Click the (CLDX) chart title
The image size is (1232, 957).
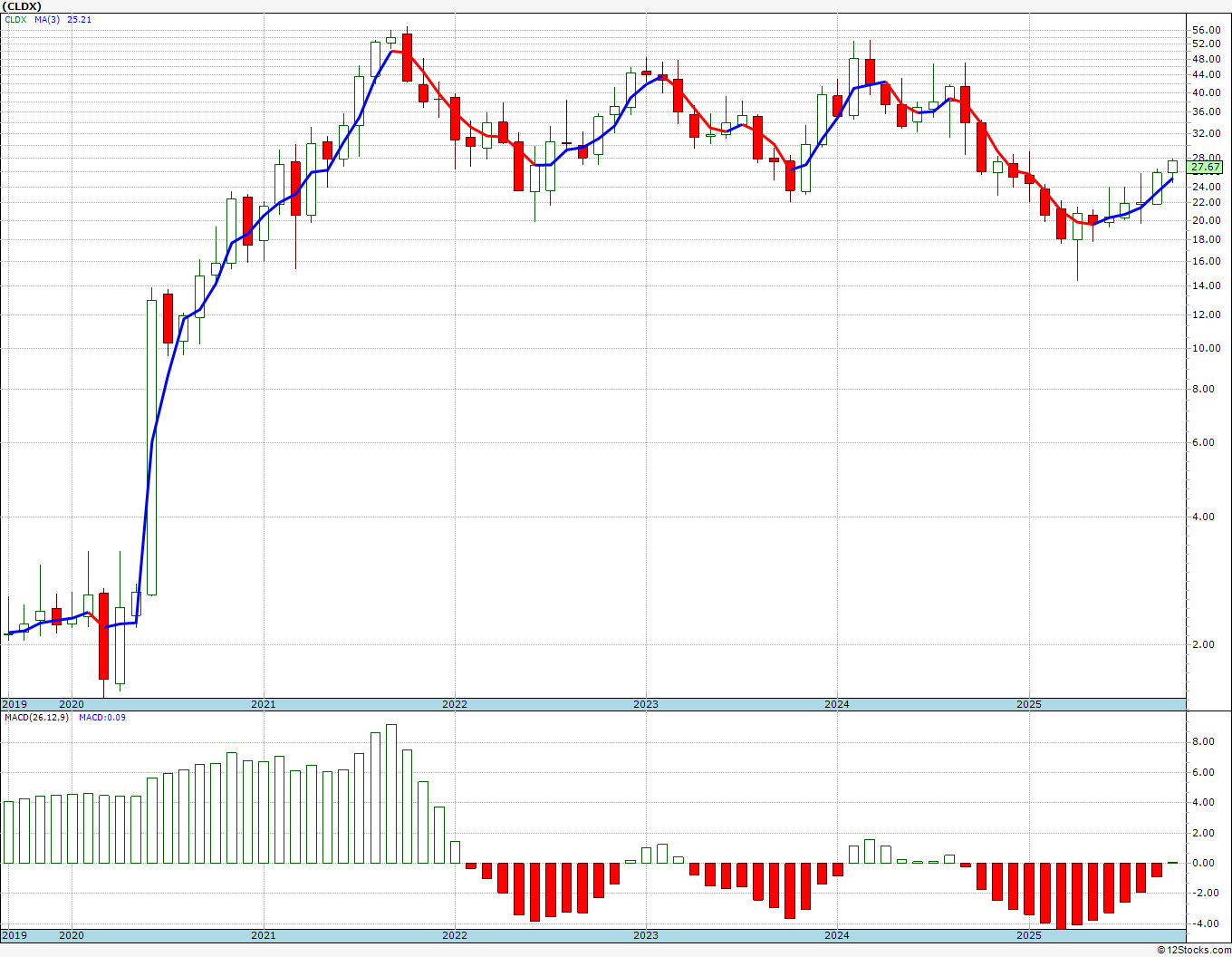coord(21,5)
